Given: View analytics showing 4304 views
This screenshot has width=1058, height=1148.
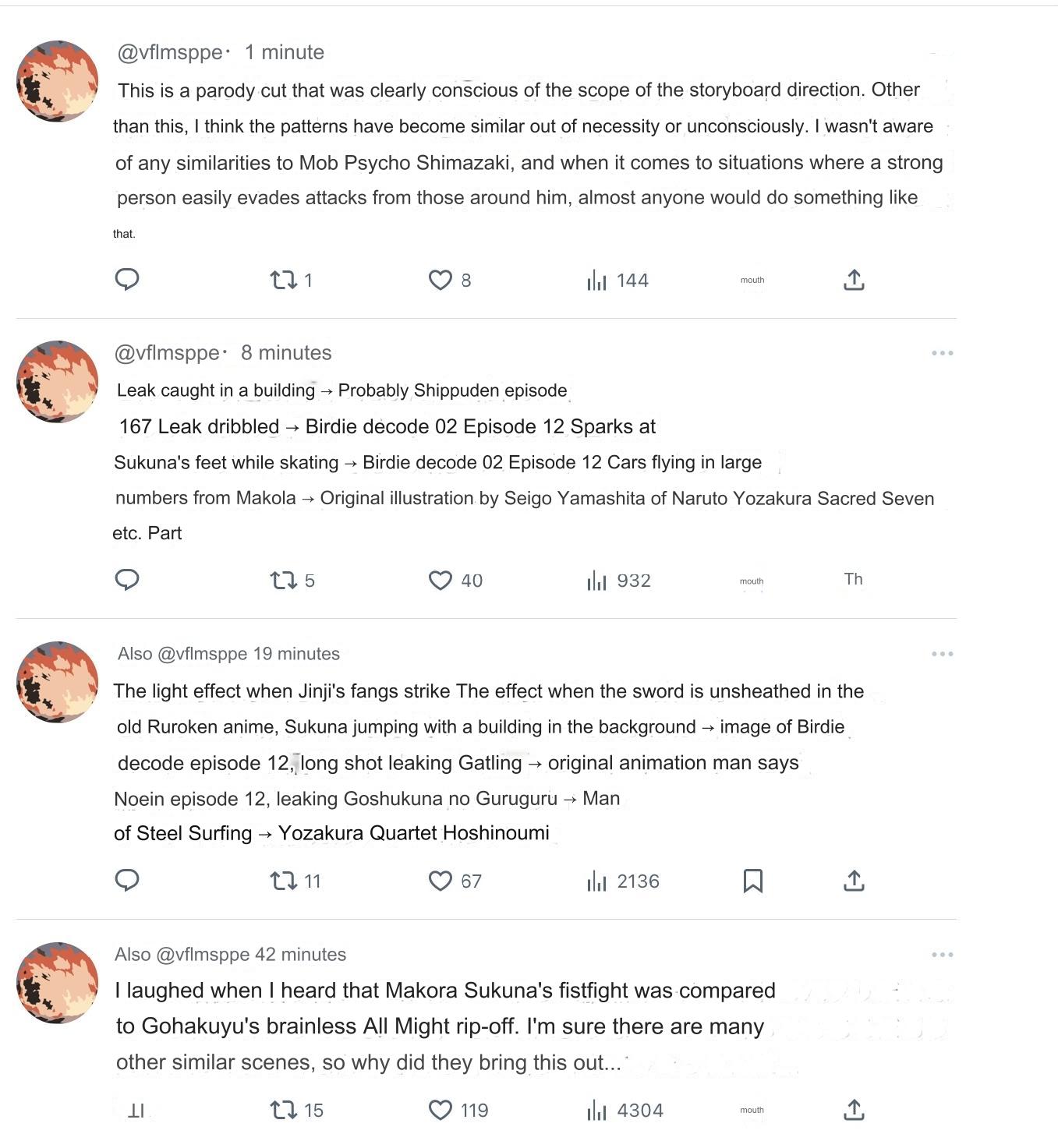Looking at the screenshot, I should coord(597,1111).
